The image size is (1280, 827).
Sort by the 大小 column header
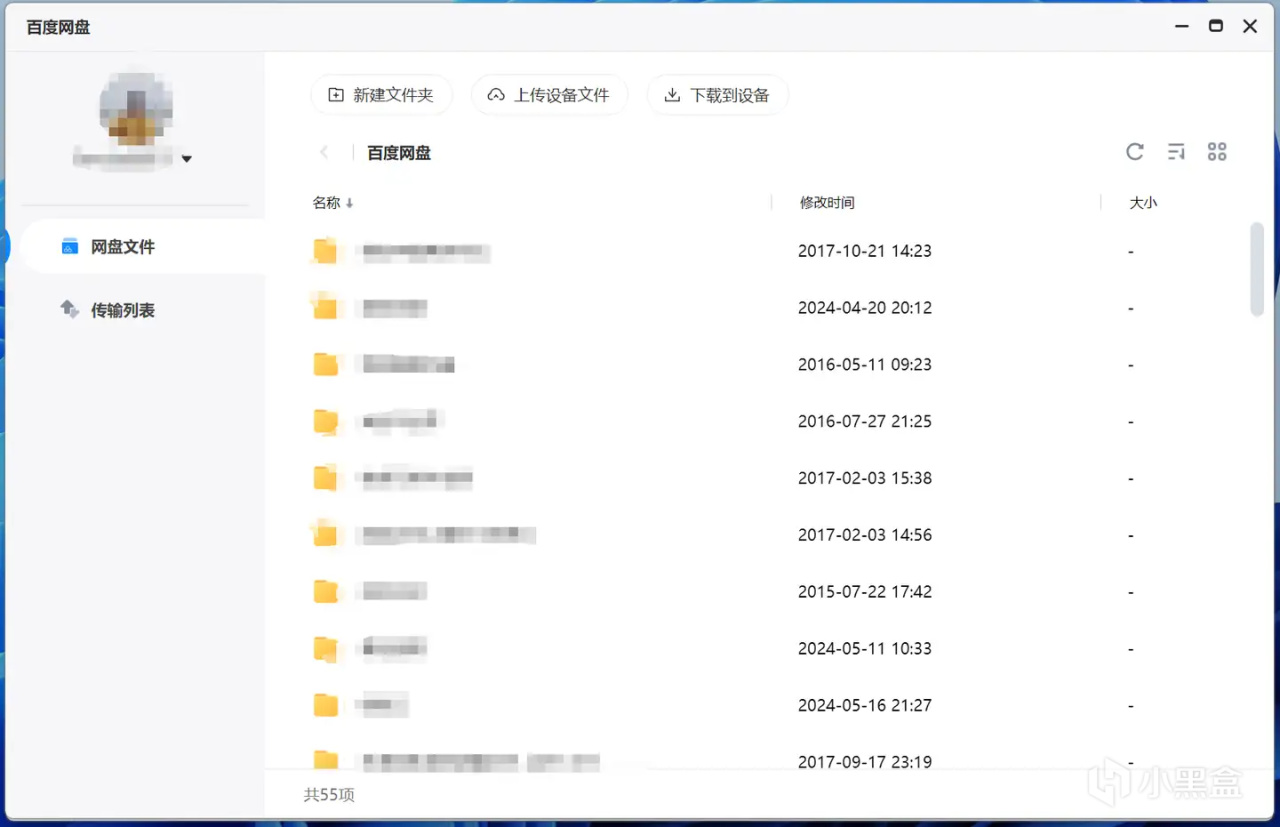pos(1143,203)
